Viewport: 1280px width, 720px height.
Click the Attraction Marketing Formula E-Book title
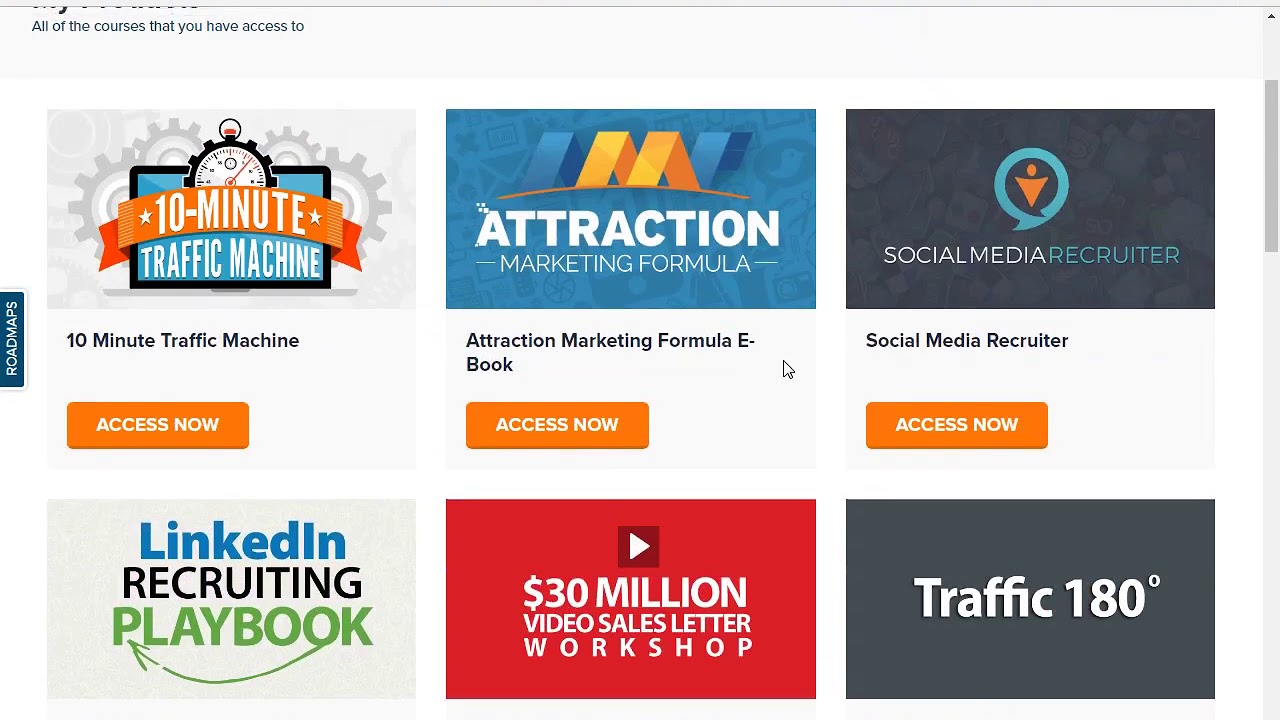(610, 352)
